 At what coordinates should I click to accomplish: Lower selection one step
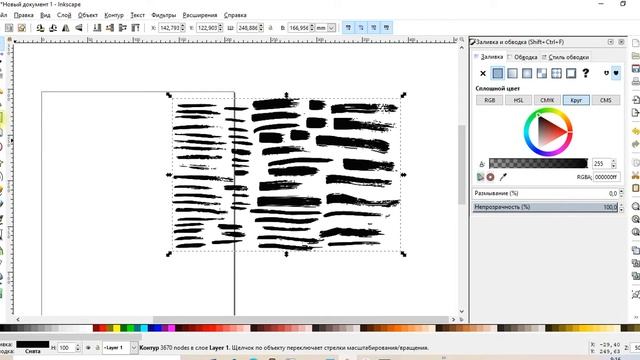pyautogui.click(x=110, y=28)
